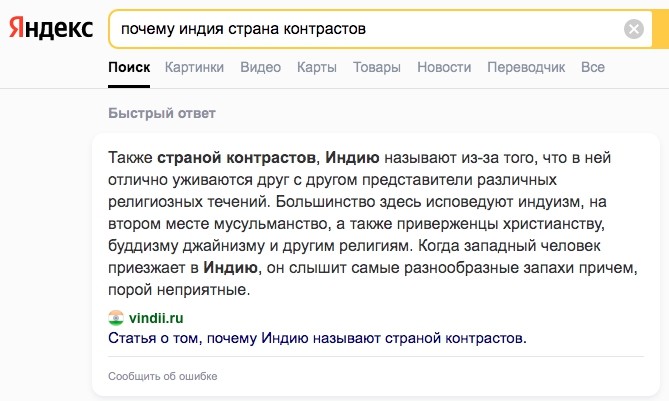Click the Яндекс logo
The image size is (669, 401).
tap(50, 28)
